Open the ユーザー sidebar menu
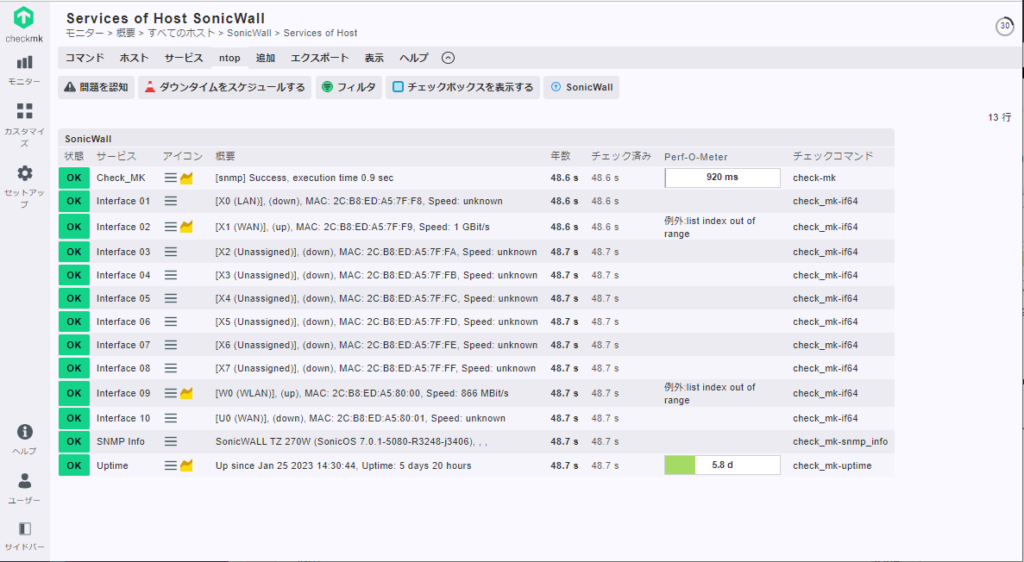The width and height of the screenshot is (1024, 562). (24, 488)
